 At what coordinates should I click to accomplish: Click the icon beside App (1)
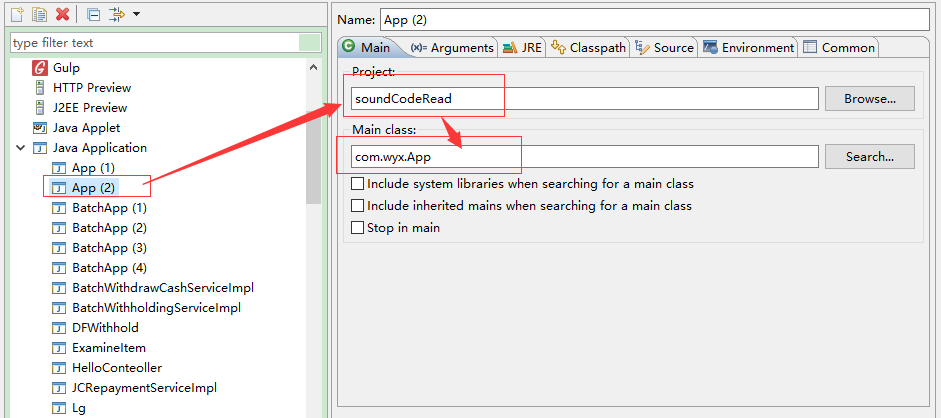click(x=59, y=168)
